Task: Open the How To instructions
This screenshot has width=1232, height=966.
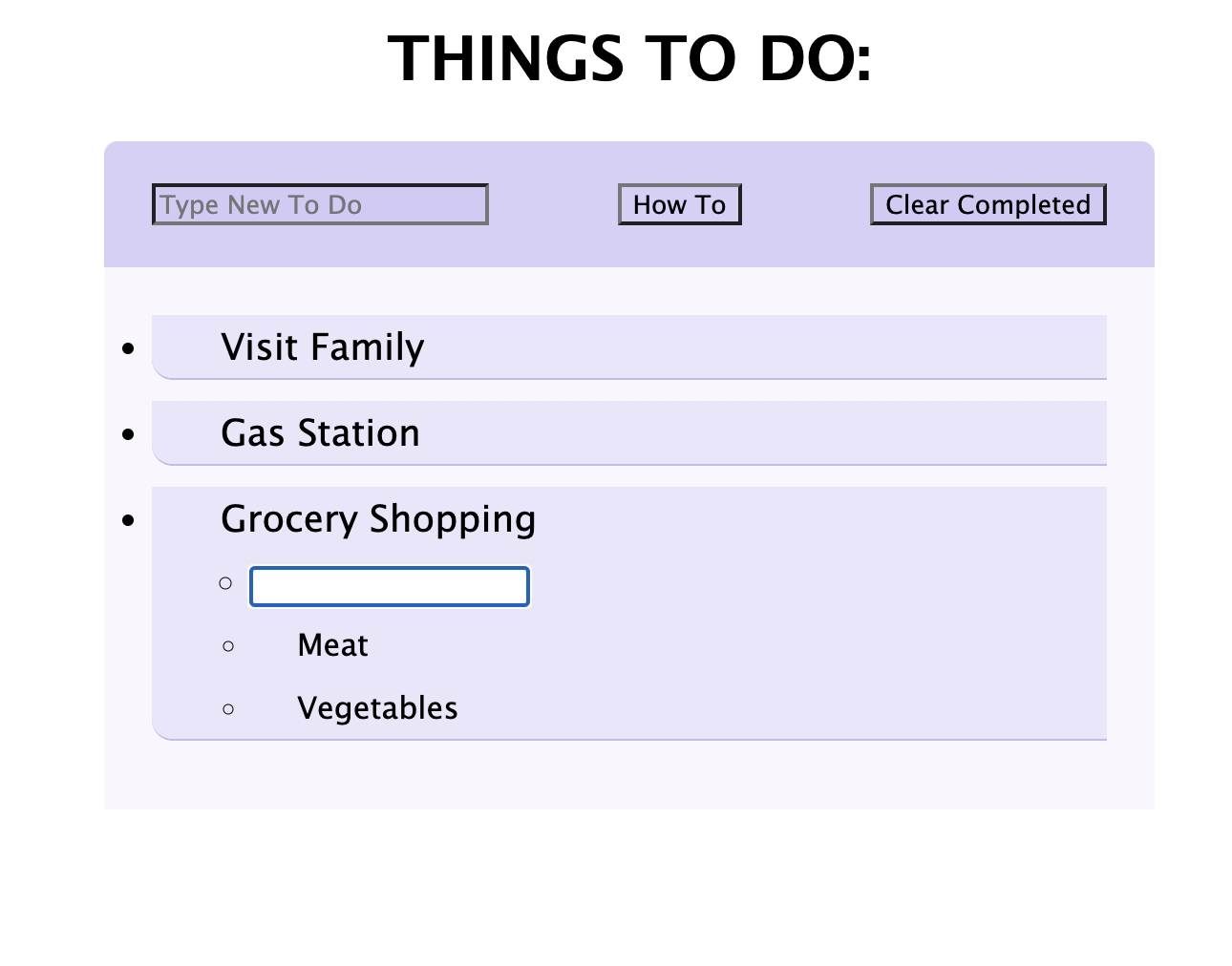Action: 679,204
